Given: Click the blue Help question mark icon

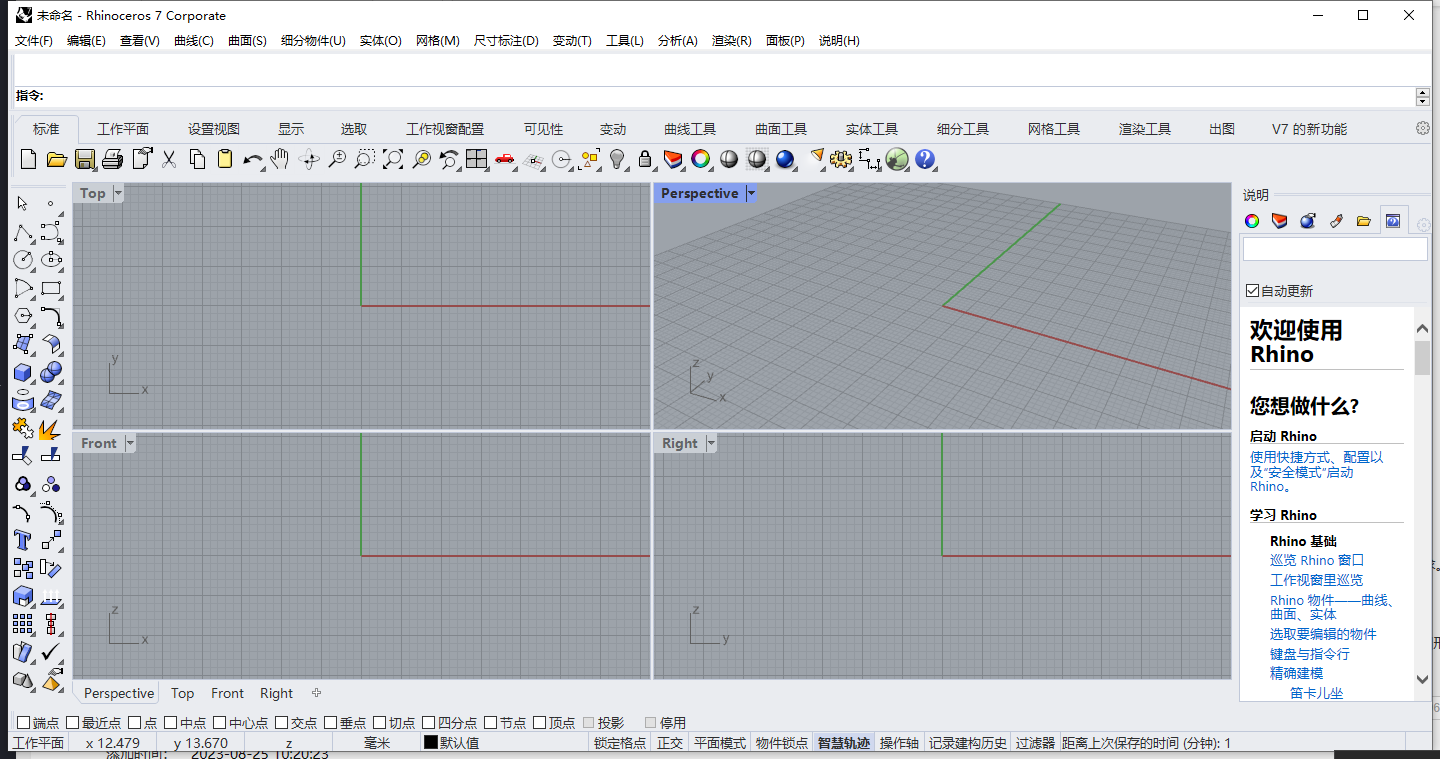Looking at the screenshot, I should coord(925,159).
